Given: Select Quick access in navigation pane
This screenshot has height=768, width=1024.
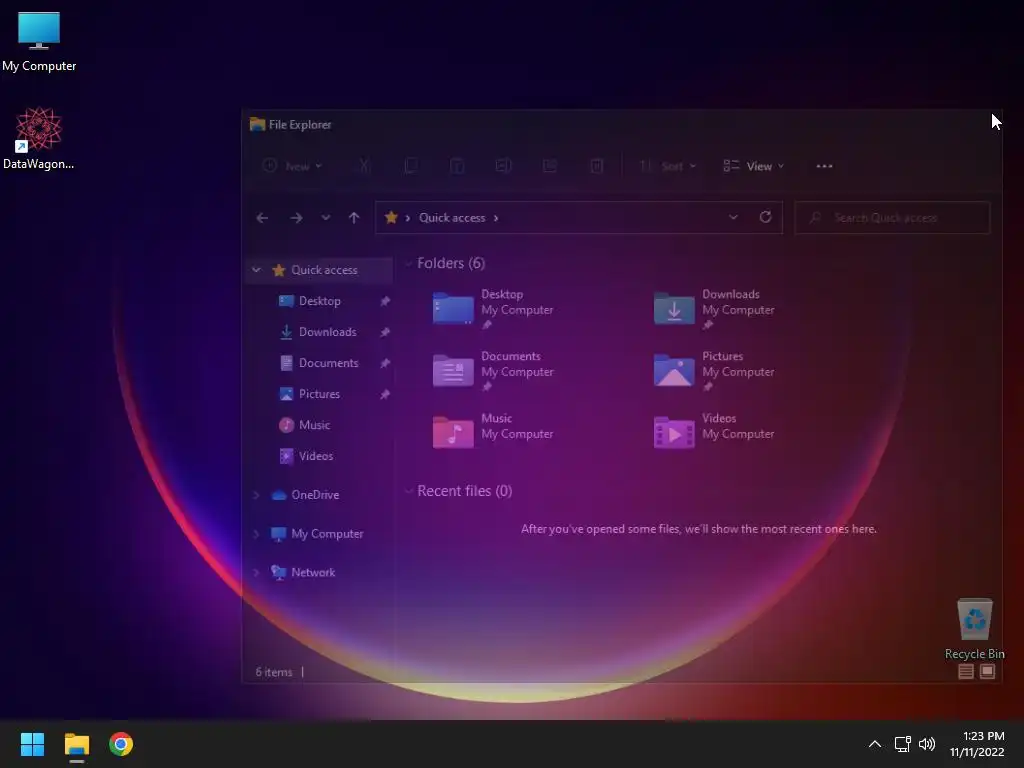Looking at the screenshot, I should [x=324, y=270].
